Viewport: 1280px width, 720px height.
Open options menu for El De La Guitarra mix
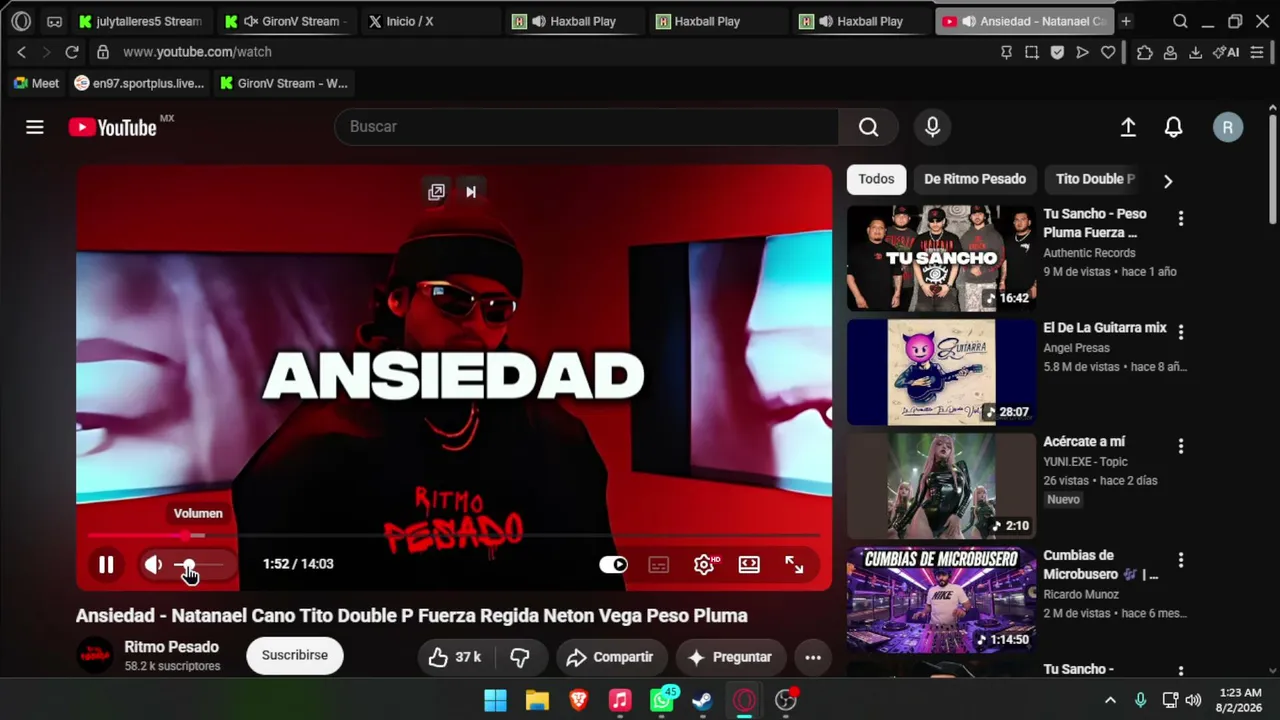[1181, 332]
